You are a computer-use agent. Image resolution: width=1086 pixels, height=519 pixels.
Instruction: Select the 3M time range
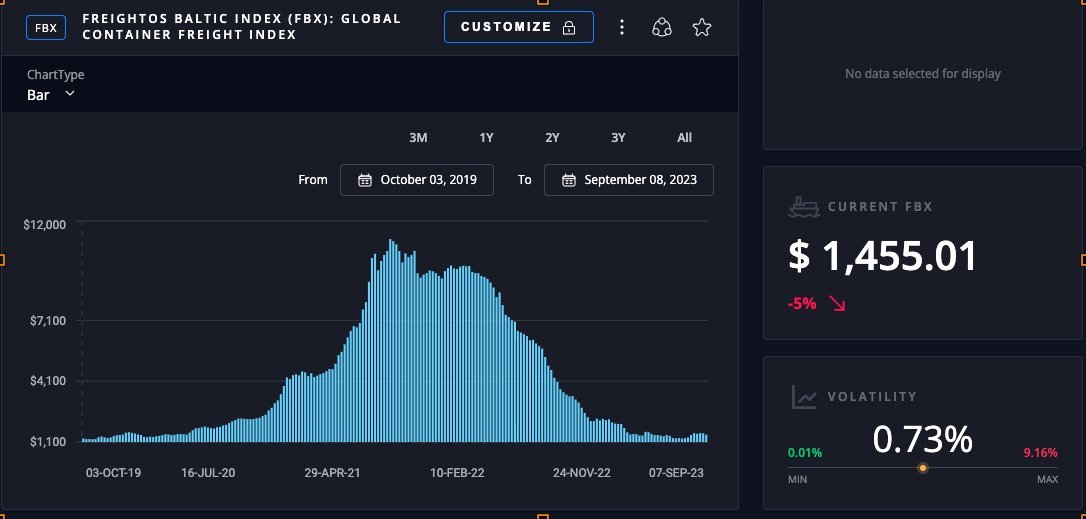(418, 138)
